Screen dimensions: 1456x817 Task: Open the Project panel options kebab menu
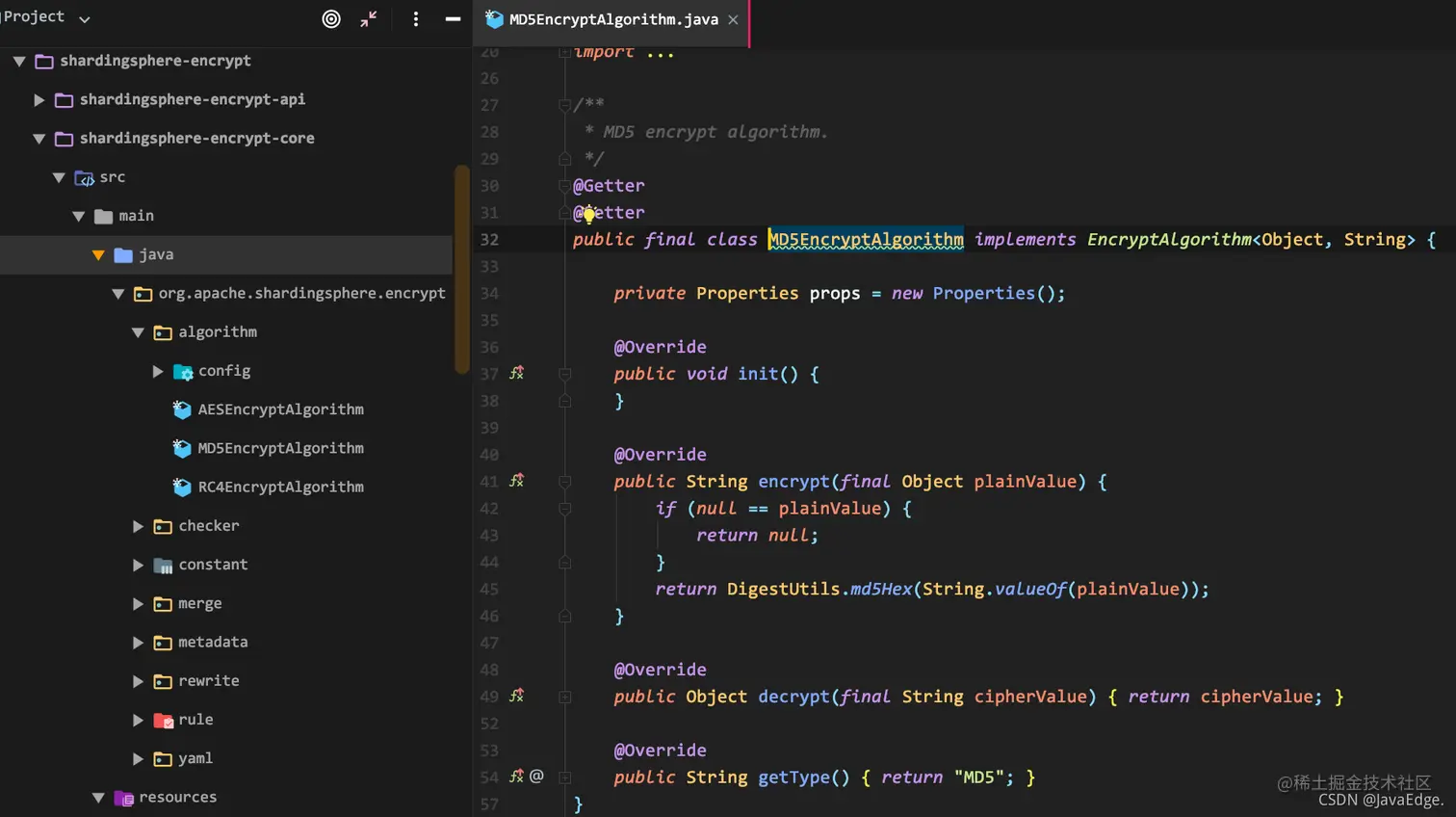tap(416, 19)
